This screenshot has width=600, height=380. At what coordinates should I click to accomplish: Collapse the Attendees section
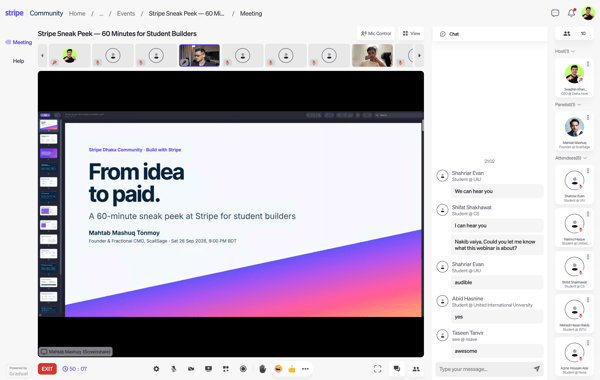pyautogui.click(x=571, y=158)
